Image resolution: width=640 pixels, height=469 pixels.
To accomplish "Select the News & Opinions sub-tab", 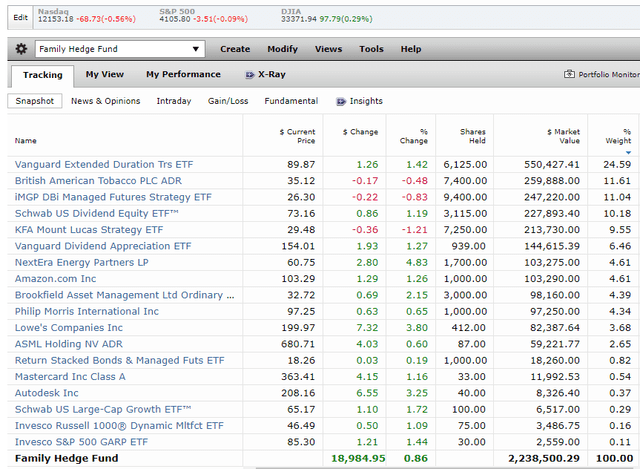I will coord(105,101).
